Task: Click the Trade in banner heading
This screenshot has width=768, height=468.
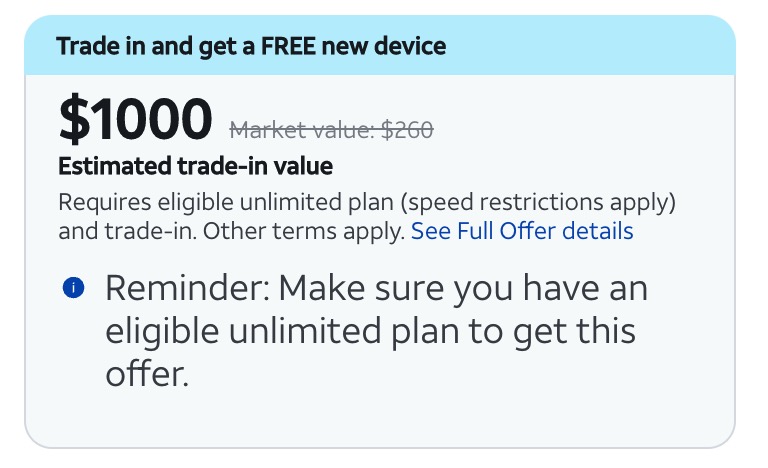Action: pos(251,46)
